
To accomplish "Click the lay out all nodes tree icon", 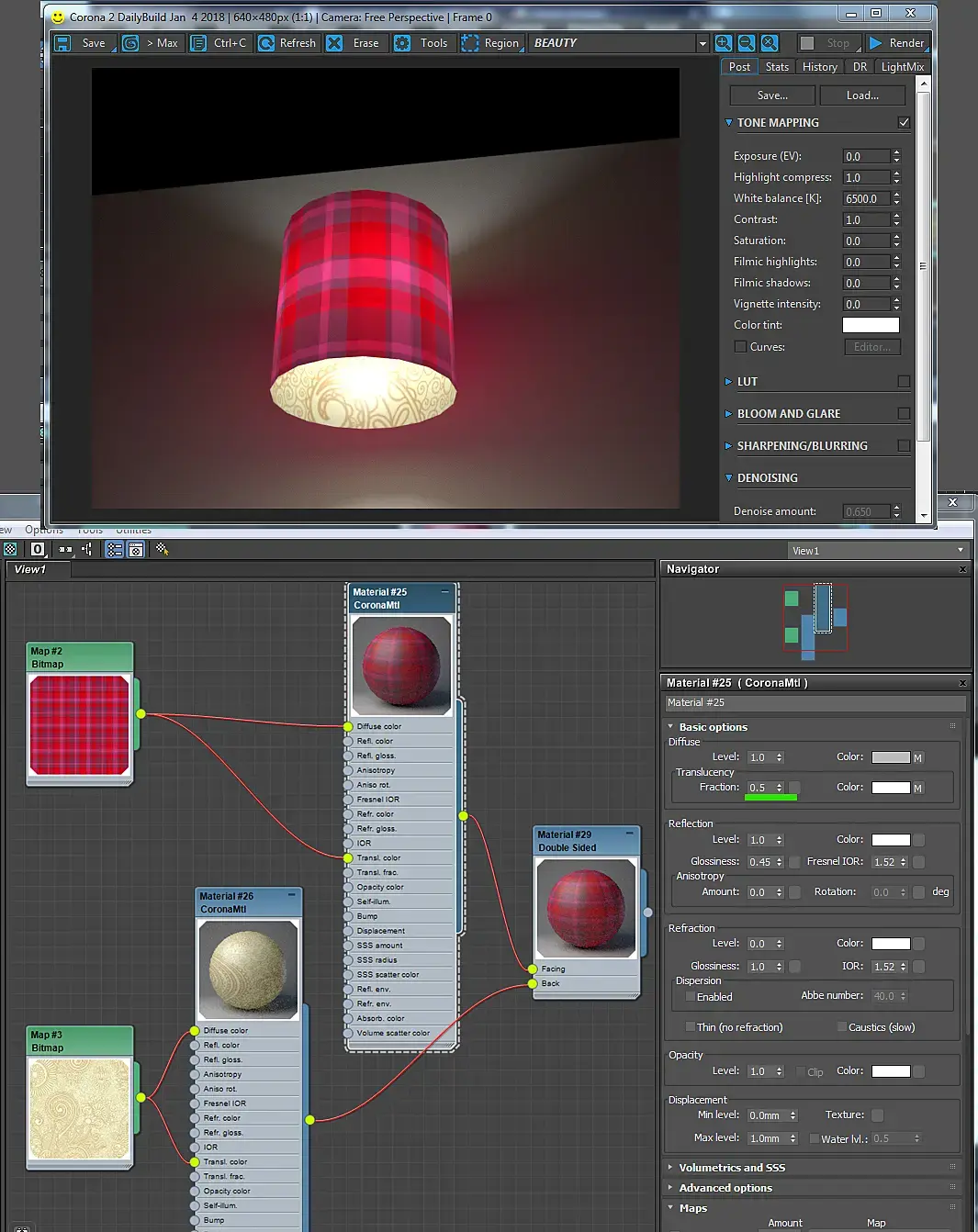I will point(87,549).
